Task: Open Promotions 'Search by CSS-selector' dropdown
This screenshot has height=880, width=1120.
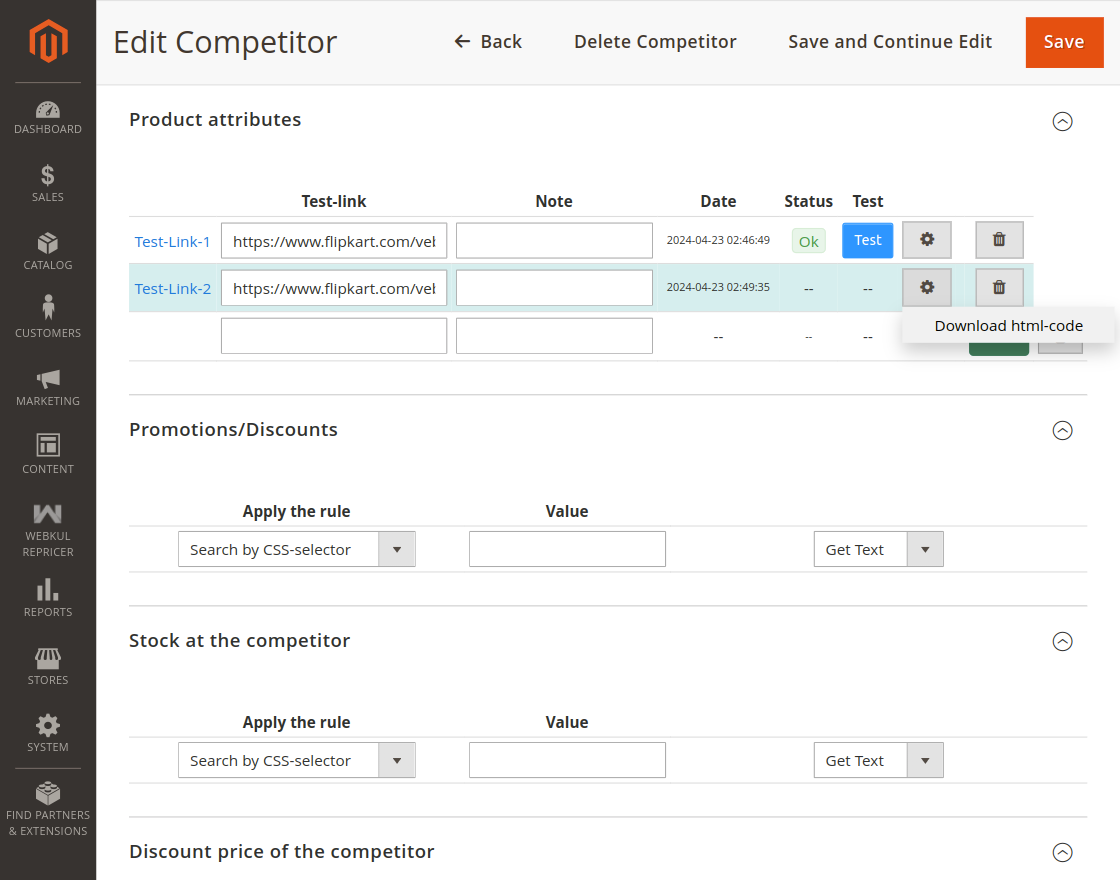Action: coord(296,550)
